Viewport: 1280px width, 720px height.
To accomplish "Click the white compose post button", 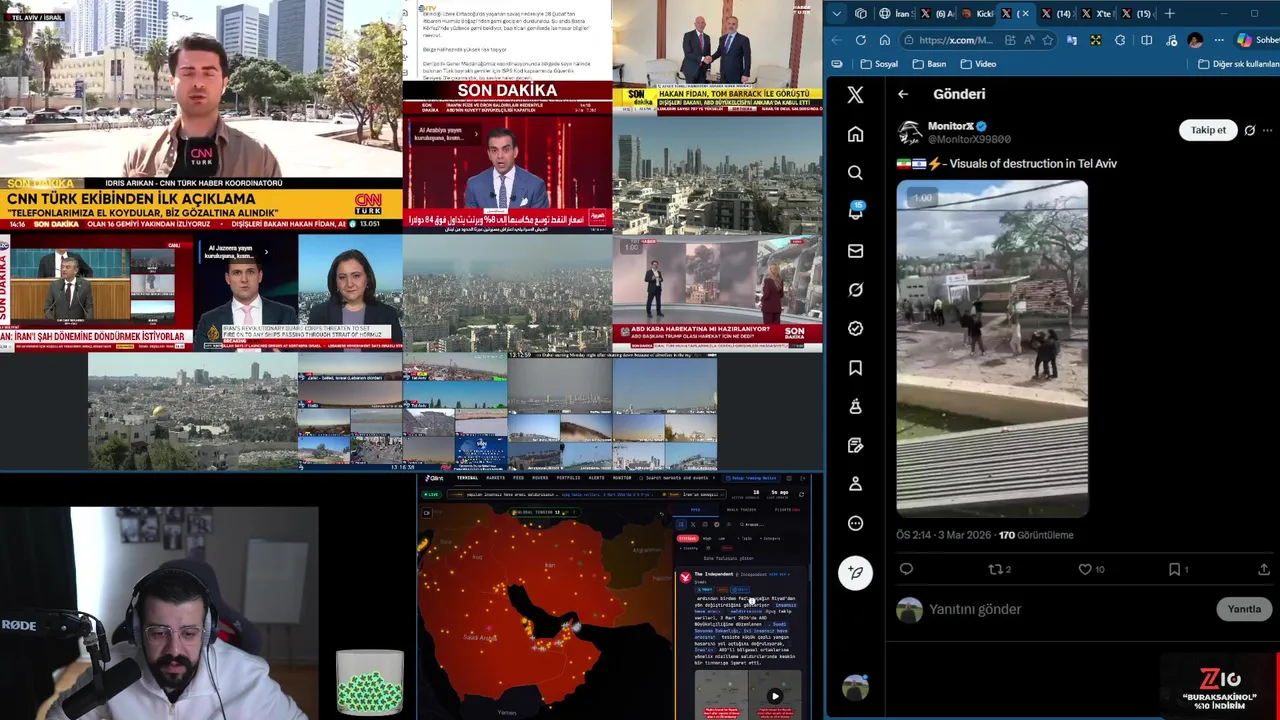I will (855, 572).
